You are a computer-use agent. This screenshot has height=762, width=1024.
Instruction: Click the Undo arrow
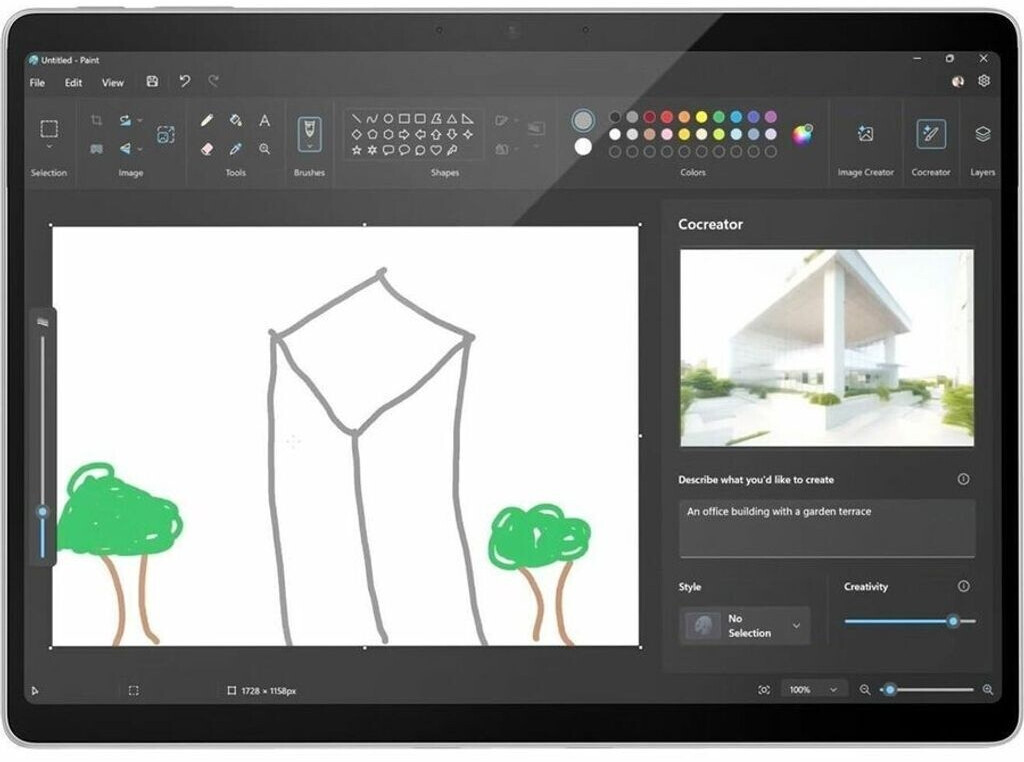pos(184,82)
